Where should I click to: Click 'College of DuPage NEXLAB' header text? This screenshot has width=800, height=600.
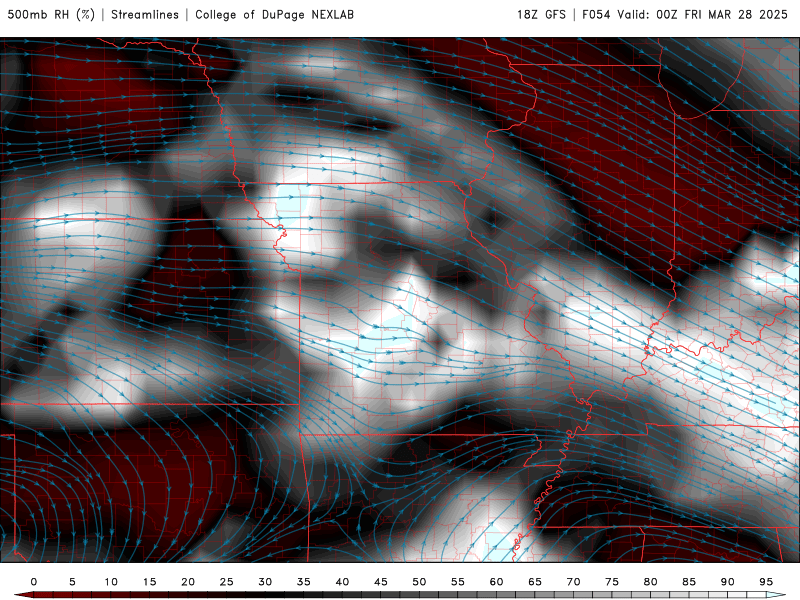[x=274, y=14]
